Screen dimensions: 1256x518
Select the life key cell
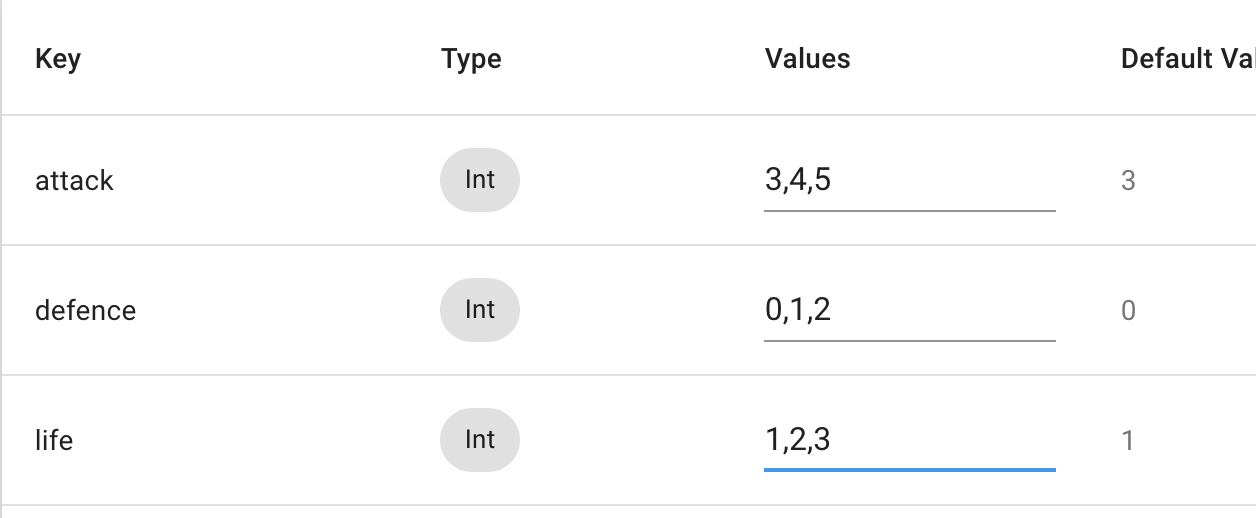click(x=54, y=440)
